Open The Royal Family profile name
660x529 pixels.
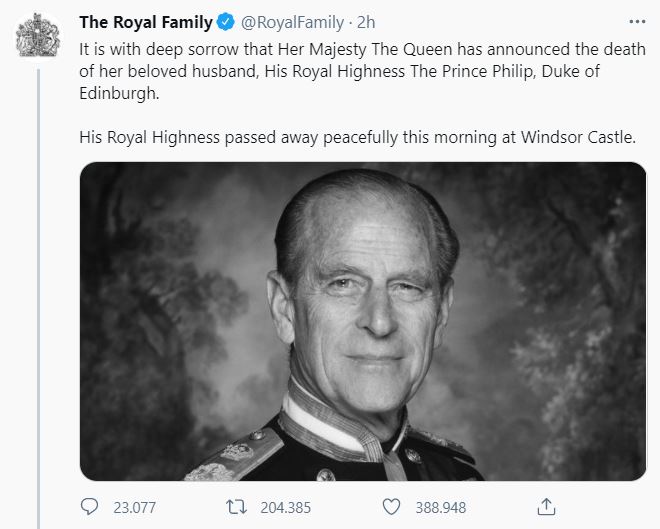point(145,23)
